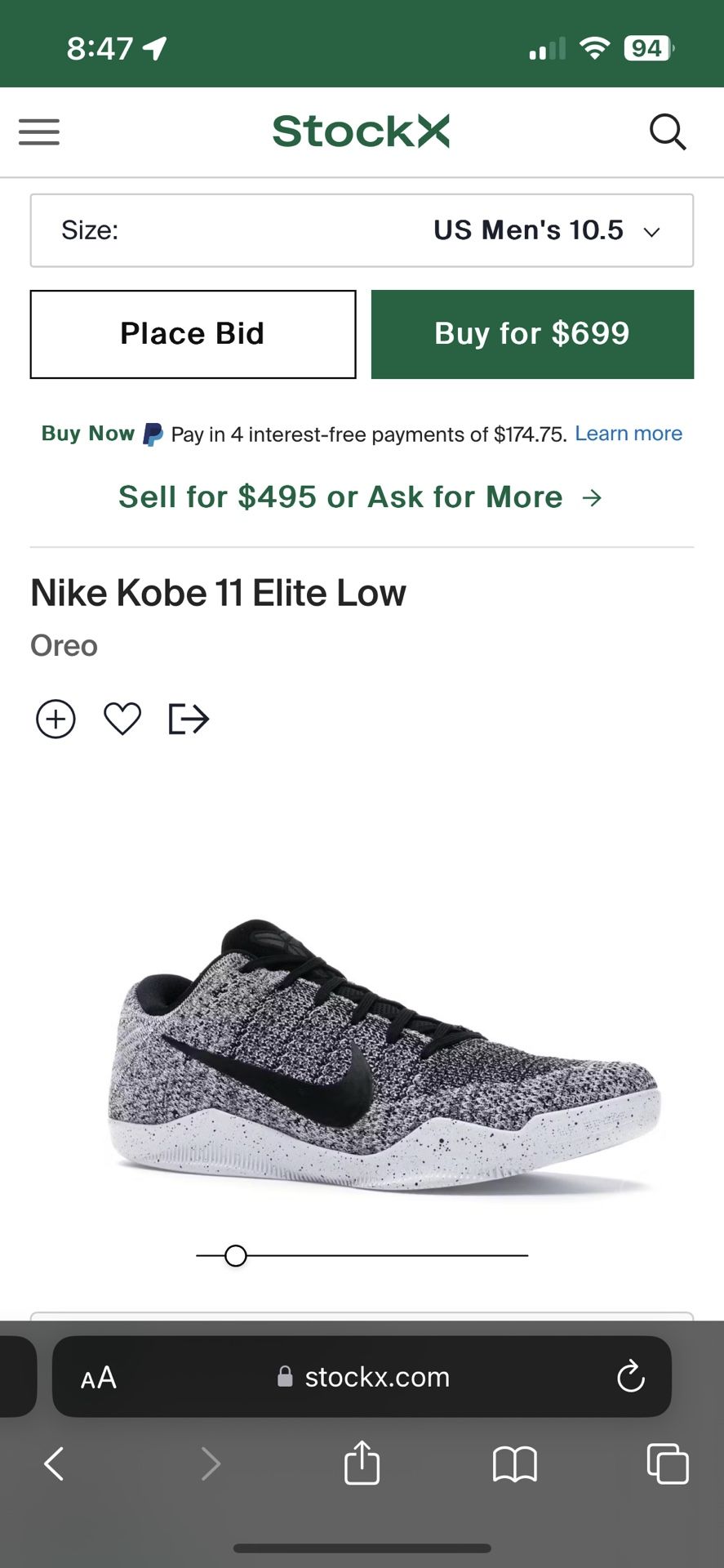Tap the chevron next to US Men's 10.5
This screenshot has width=724, height=1568.
pyautogui.click(x=651, y=232)
